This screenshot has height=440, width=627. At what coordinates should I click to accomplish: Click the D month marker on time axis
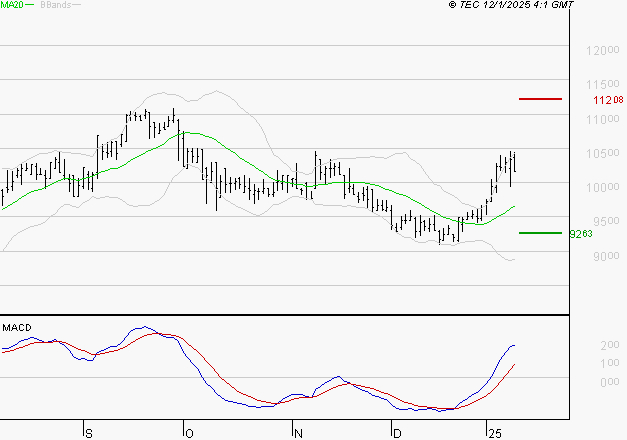pos(397,434)
